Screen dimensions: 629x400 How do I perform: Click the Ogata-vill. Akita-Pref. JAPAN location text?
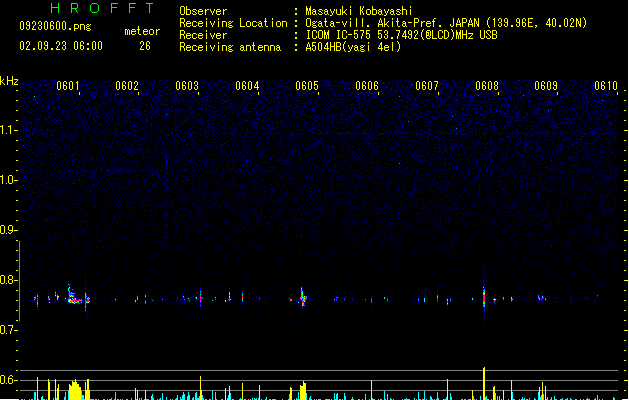coord(446,23)
